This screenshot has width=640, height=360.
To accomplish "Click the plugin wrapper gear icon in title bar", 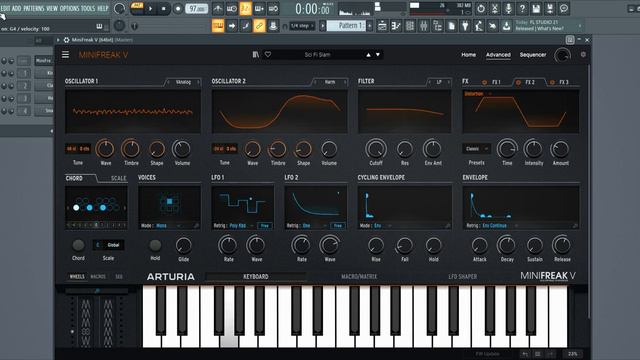I will pyautogui.click(x=67, y=40).
